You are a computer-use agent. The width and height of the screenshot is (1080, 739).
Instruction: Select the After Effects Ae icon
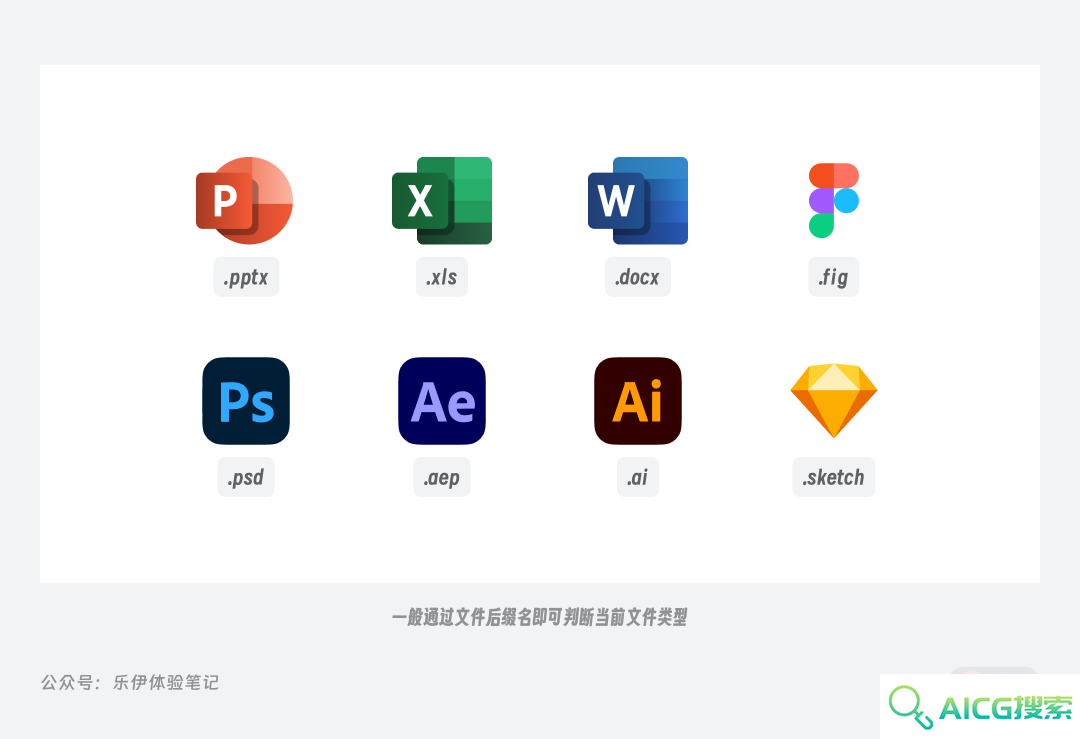pos(442,401)
